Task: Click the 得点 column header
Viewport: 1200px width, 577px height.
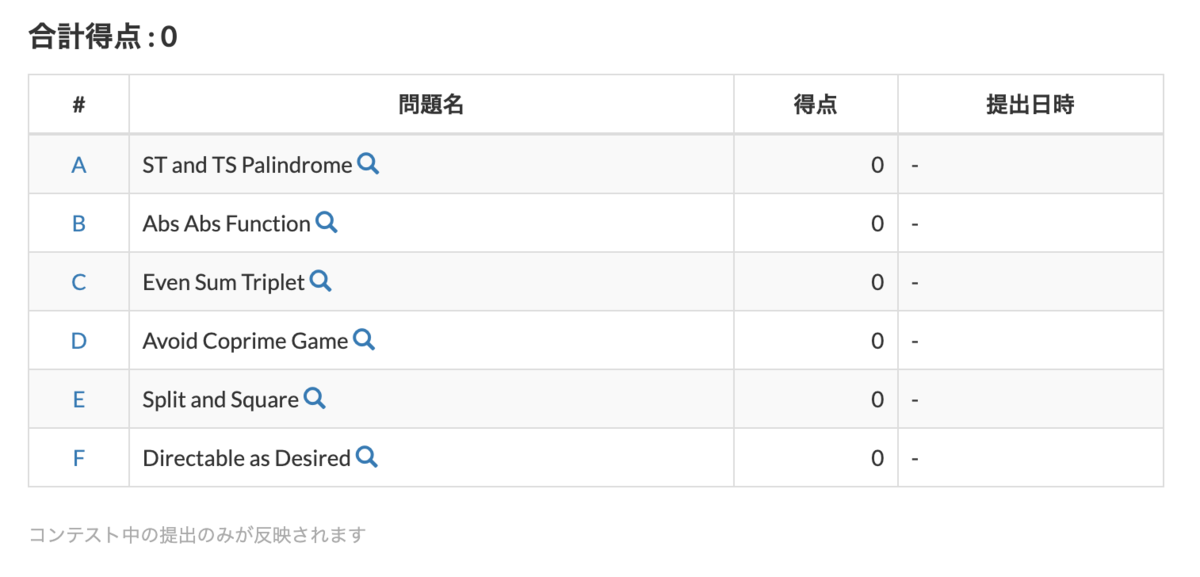Action: 816,104
